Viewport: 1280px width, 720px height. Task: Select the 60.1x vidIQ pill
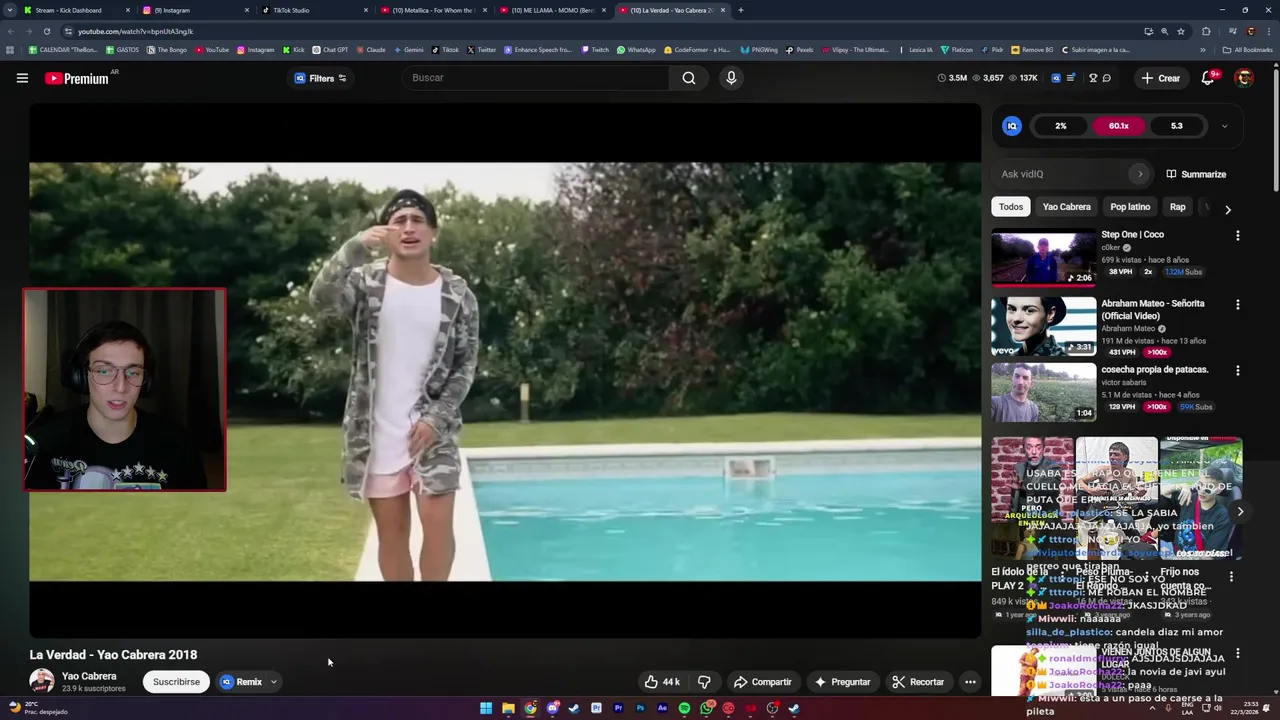point(1118,126)
